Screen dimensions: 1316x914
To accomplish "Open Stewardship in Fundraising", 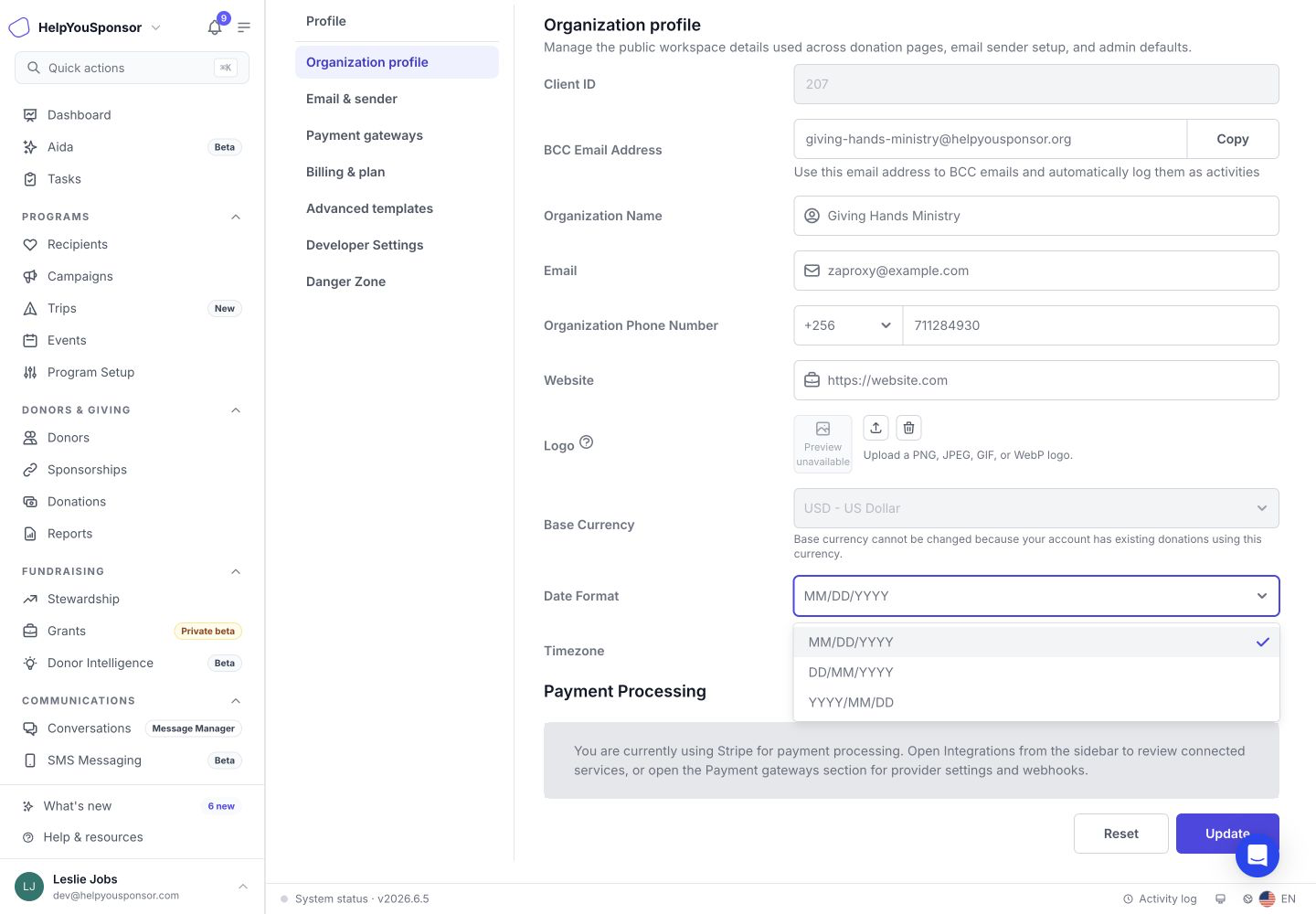I will (x=132, y=600).
